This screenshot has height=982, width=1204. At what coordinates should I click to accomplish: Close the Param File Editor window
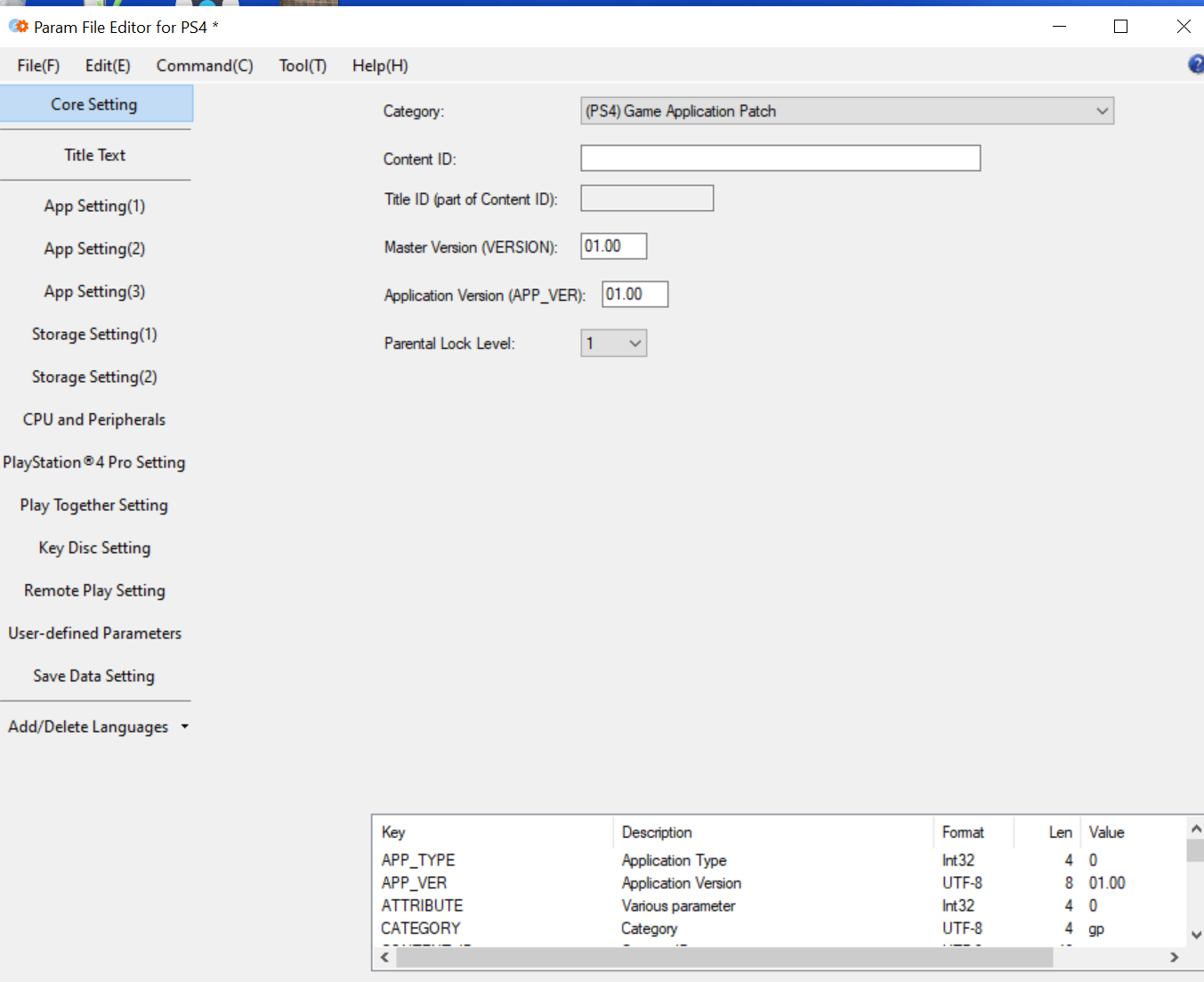[x=1184, y=27]
